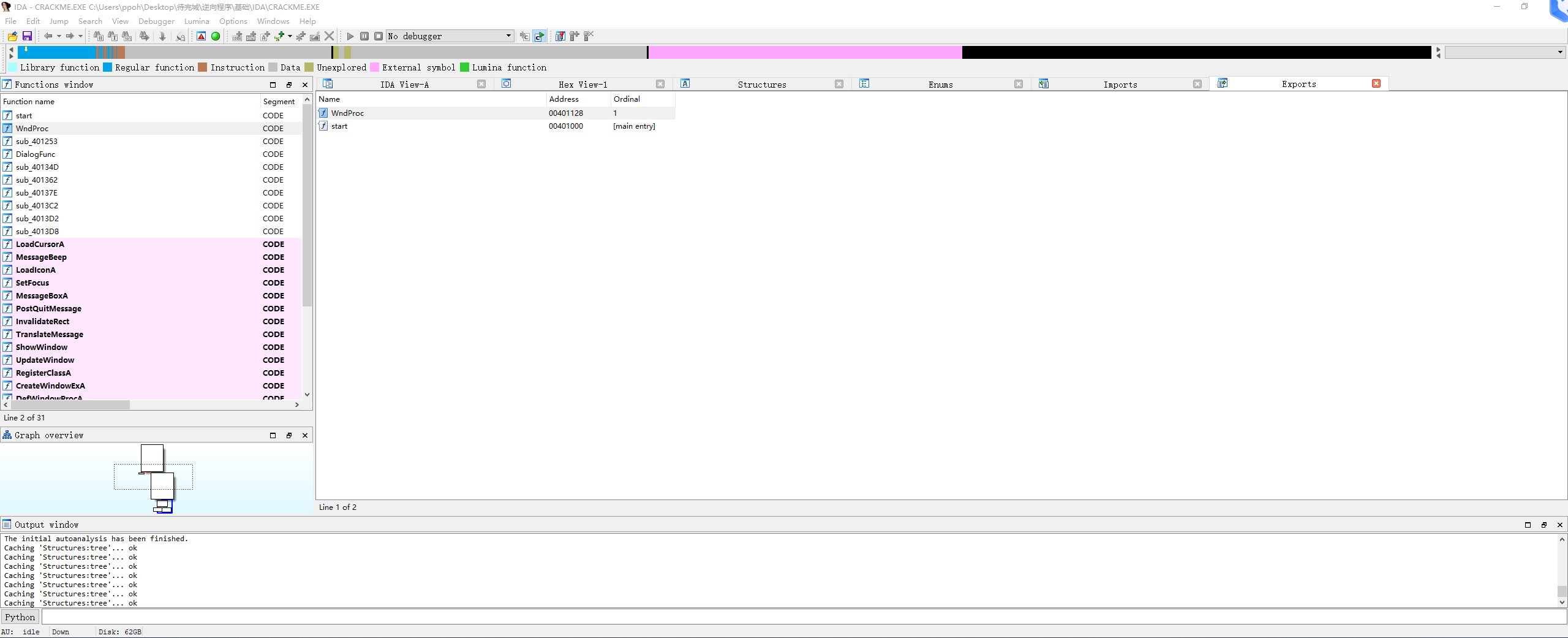Open dropdown next to green S plus icon

click(290, 36)
